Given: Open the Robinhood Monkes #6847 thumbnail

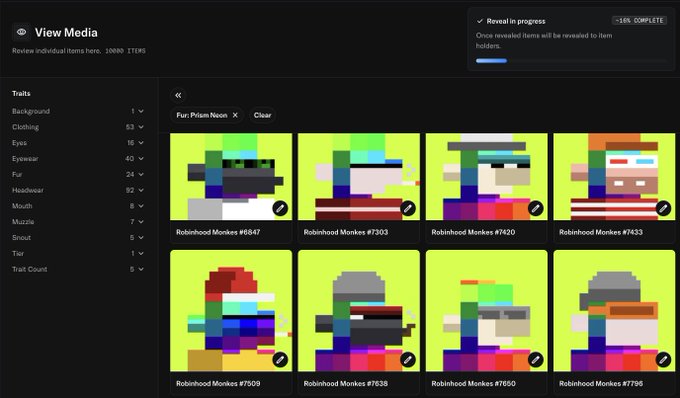Looking at the screenshot, I should (231, 176).
